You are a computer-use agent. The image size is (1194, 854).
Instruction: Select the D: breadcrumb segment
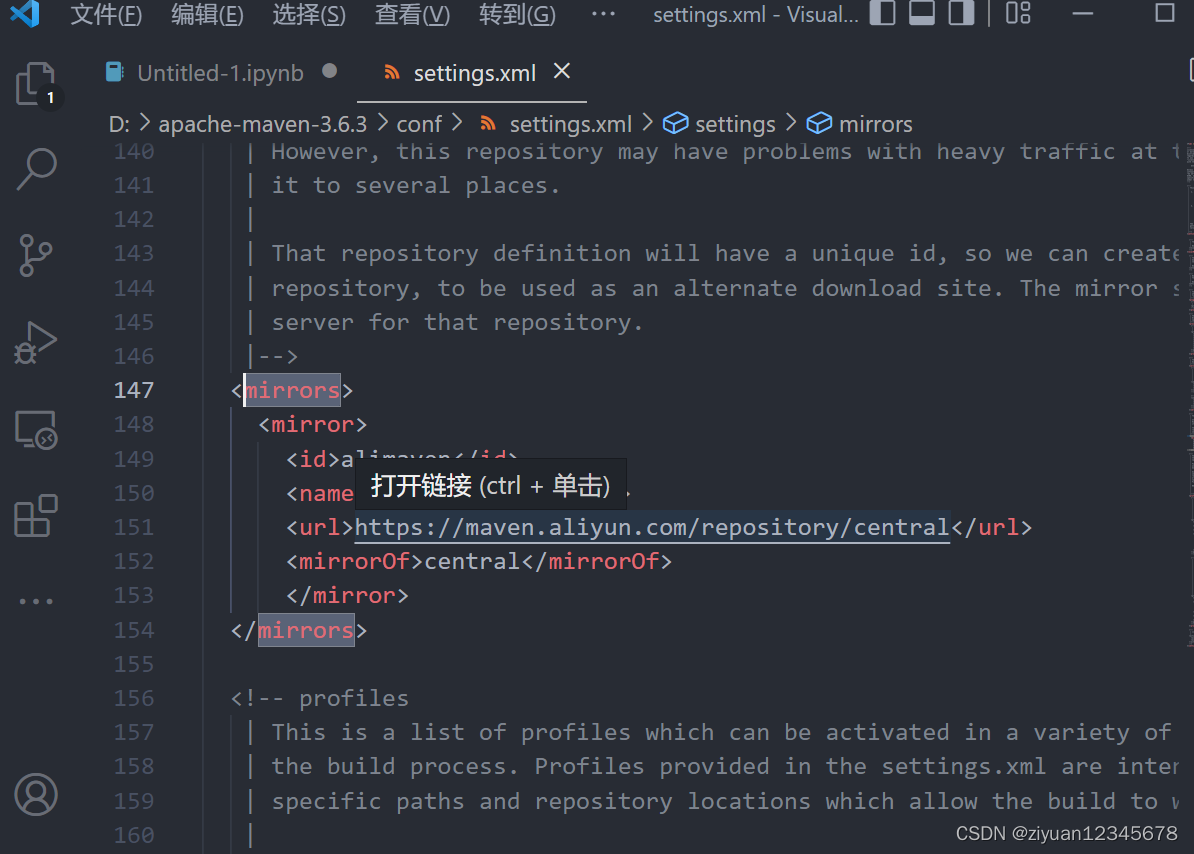point(120,124)
